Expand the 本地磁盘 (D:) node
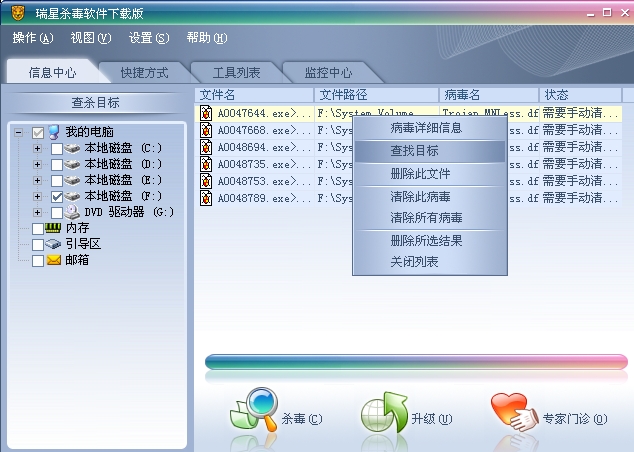 [37, 164]
